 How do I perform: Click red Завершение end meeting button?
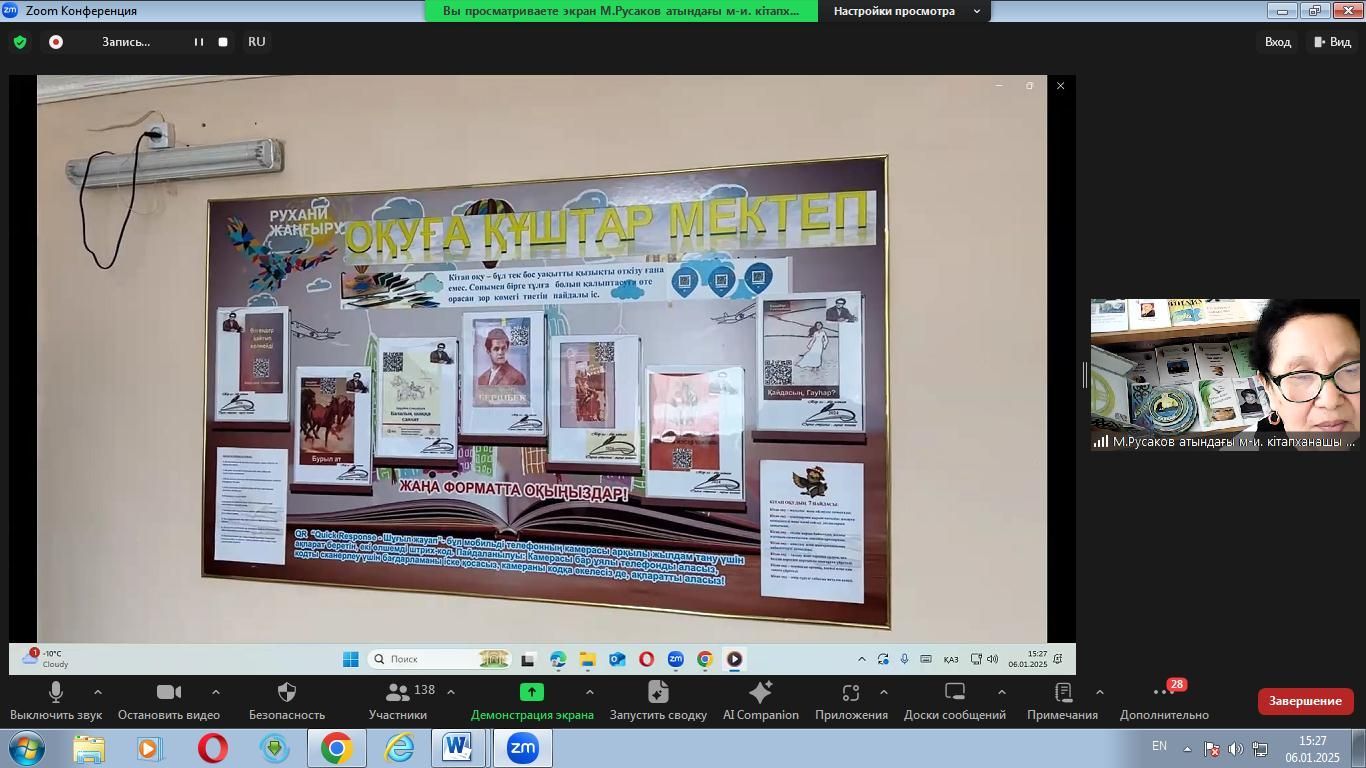point(1305,701)
